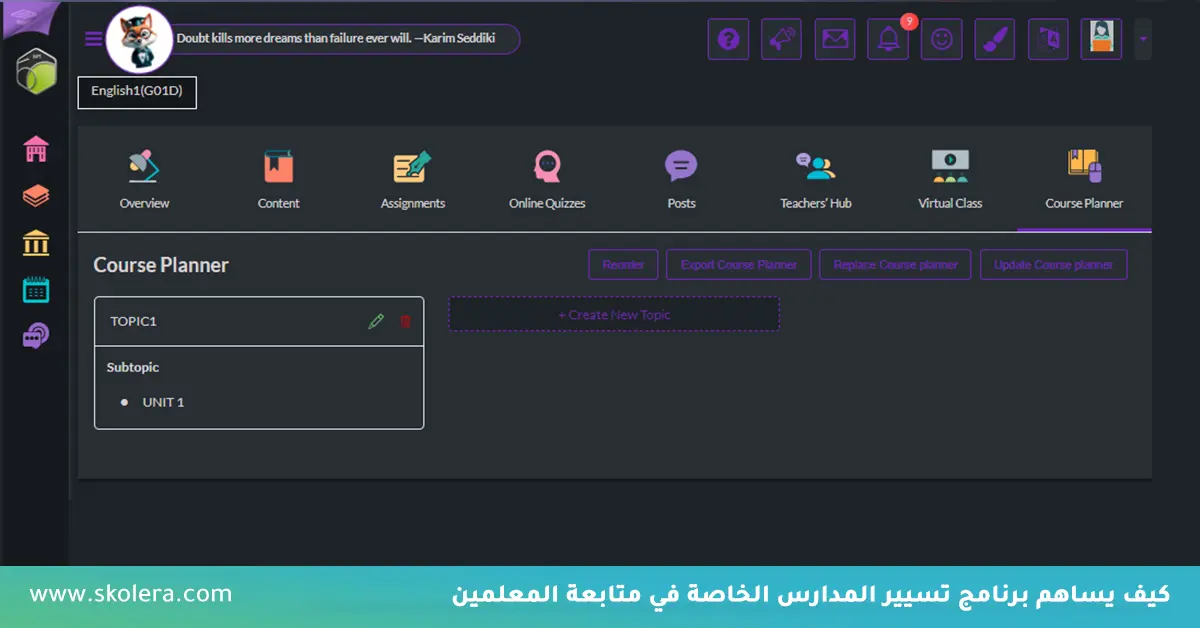
Task: Click the chat bubble sidebar icon
Action: coord(36,335)
